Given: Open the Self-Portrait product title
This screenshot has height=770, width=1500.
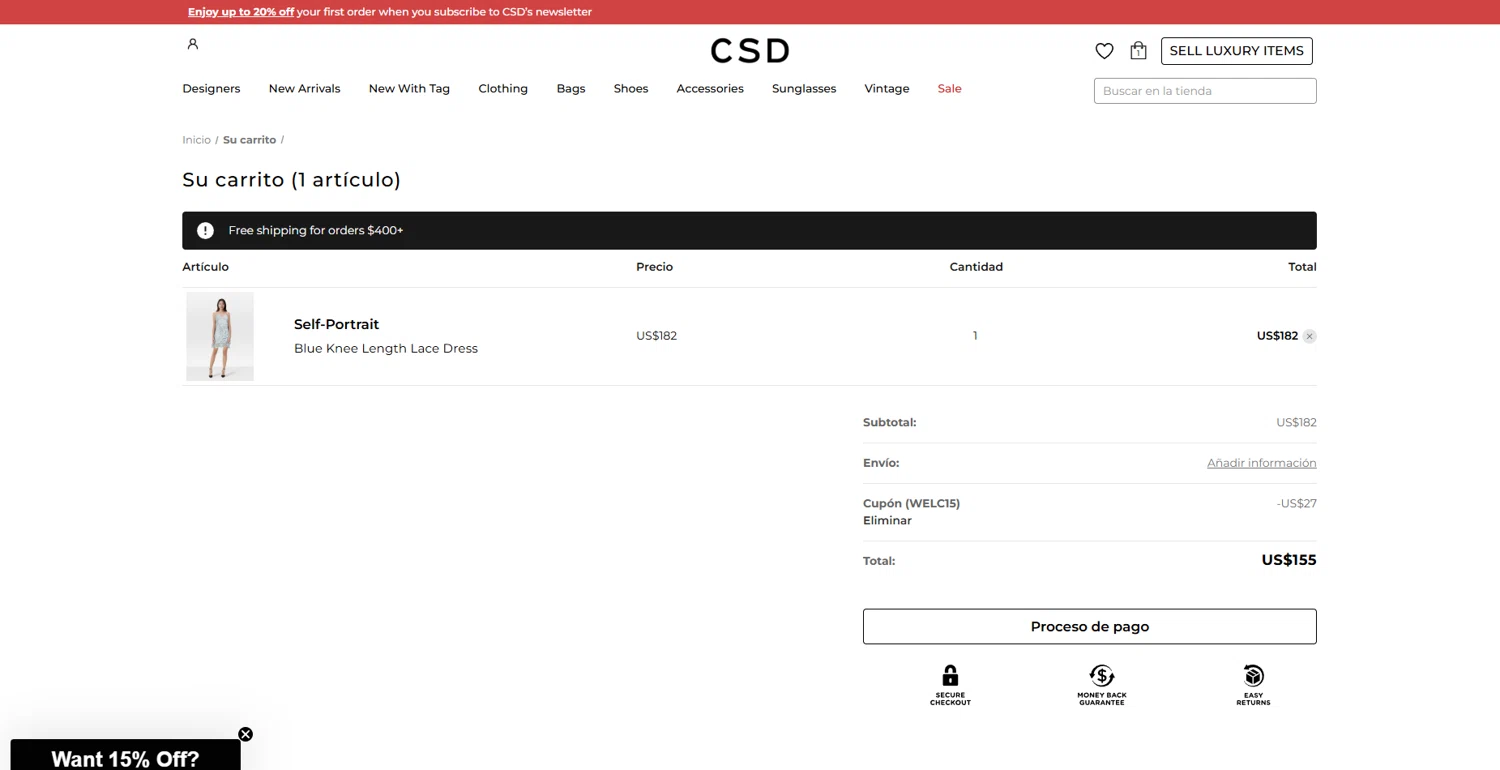Looking at the screenshot, I should coord(336,324).
